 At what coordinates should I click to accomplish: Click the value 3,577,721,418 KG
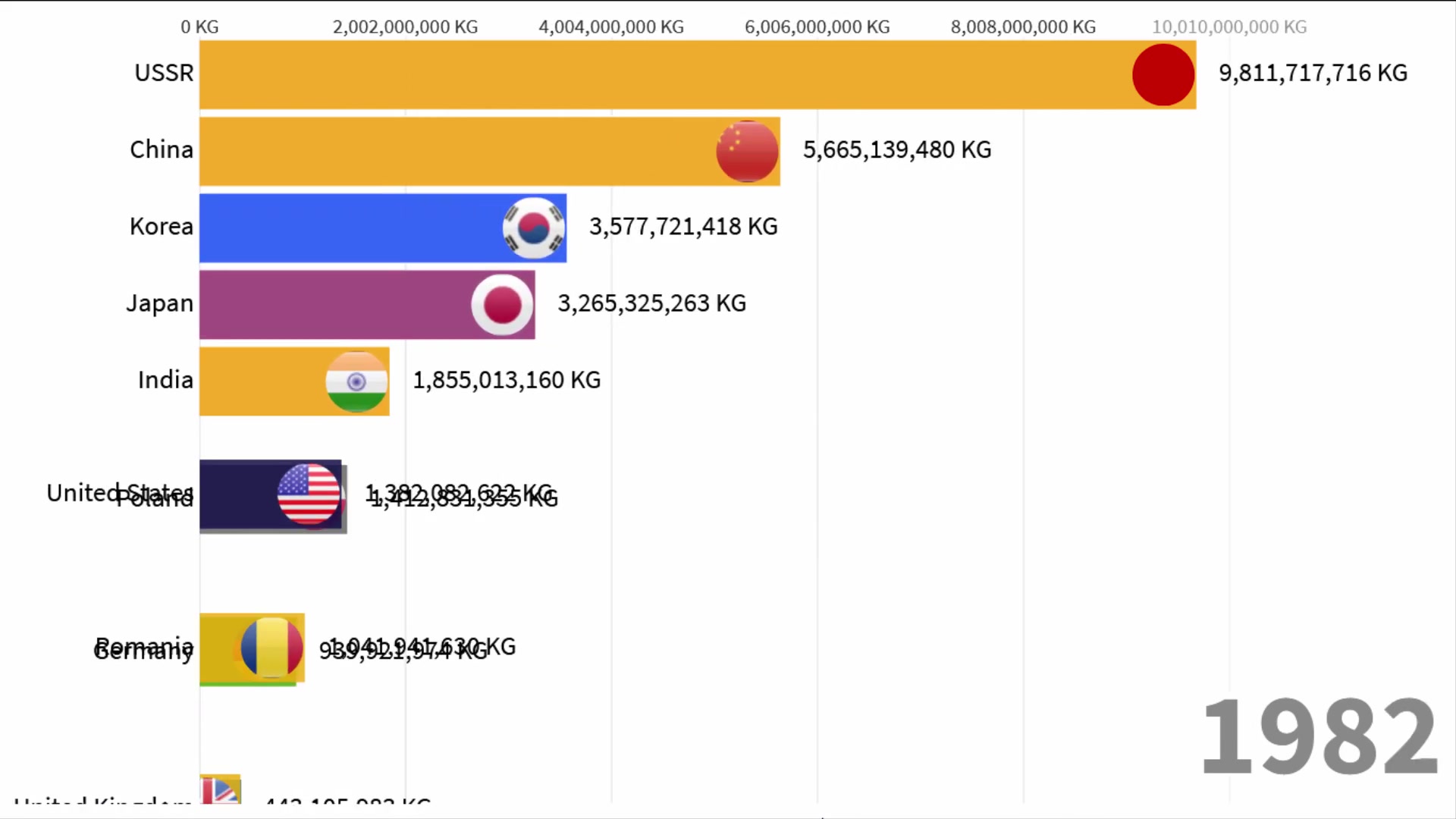pyautogui.click(x=683, y=226)
